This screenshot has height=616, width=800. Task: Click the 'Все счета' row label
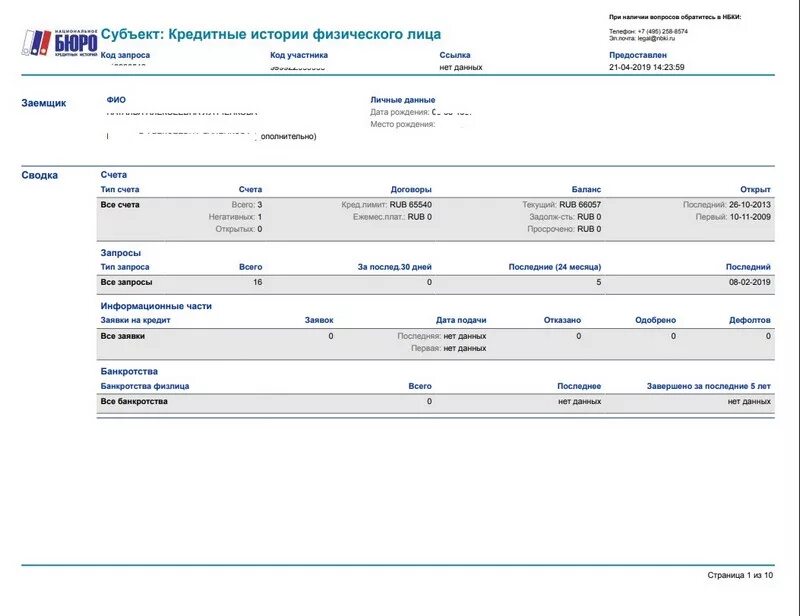(120, 205)
